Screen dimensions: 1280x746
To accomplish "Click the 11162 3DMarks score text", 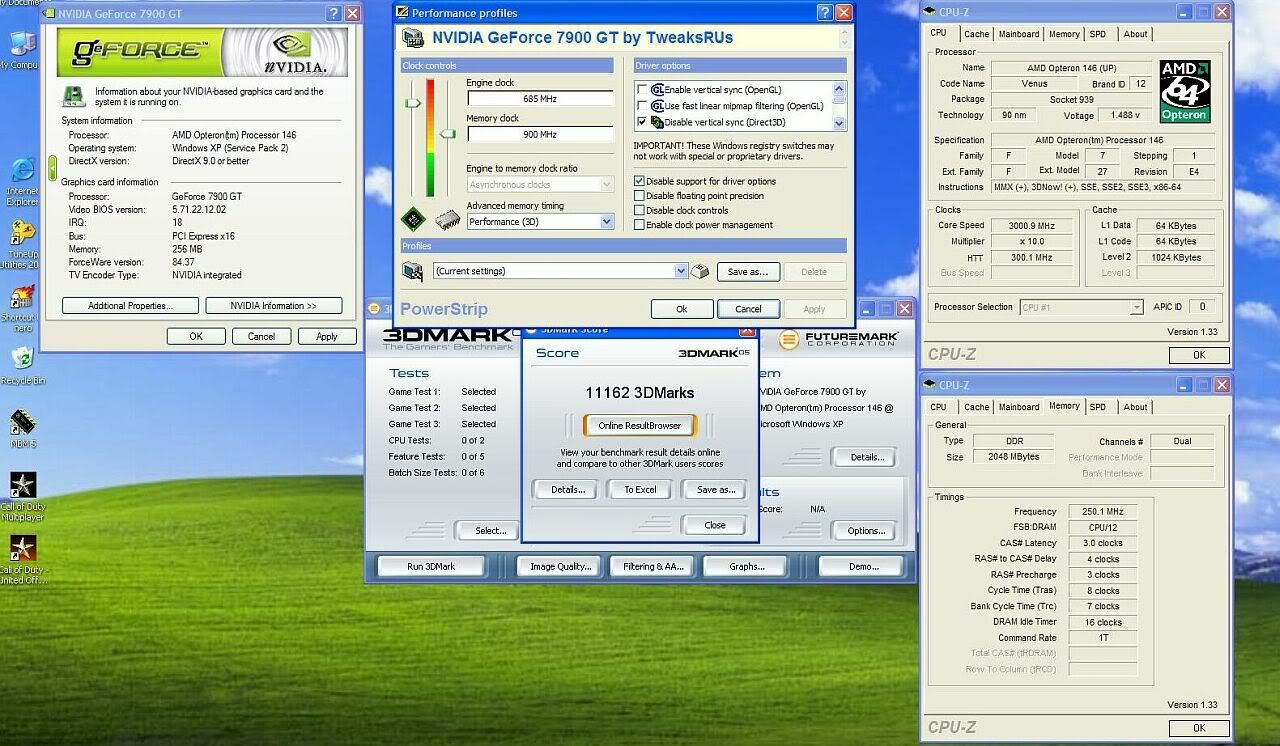I will pos(639,393).
